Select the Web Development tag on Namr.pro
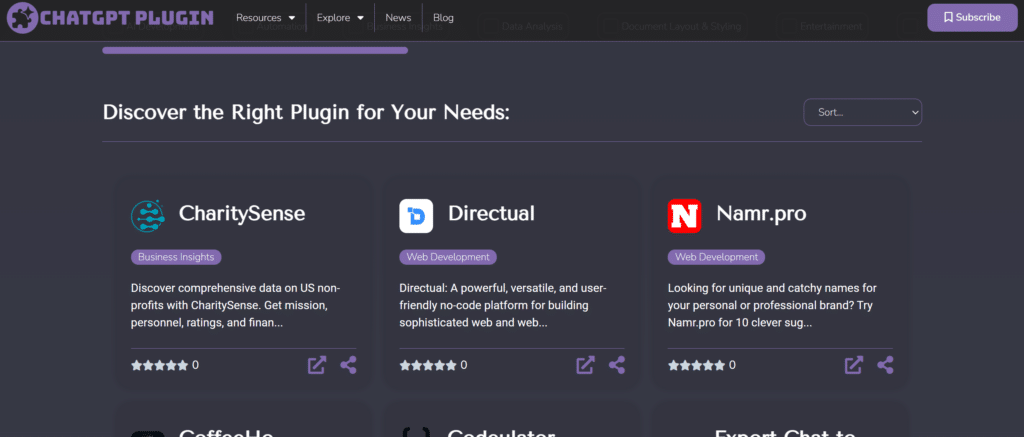This screenshot has height=437, width=1024. click(716, 257)
